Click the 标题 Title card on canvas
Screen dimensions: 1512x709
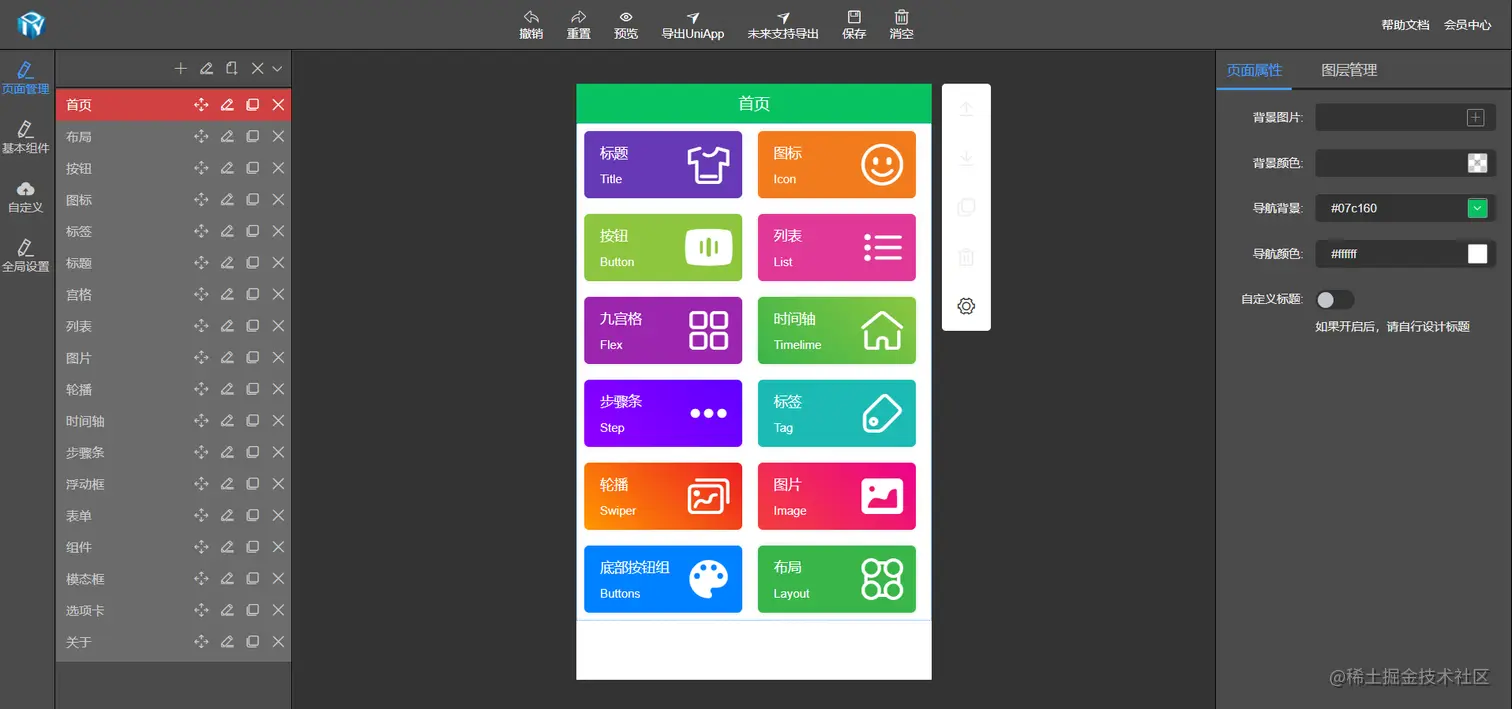(663, 164)
